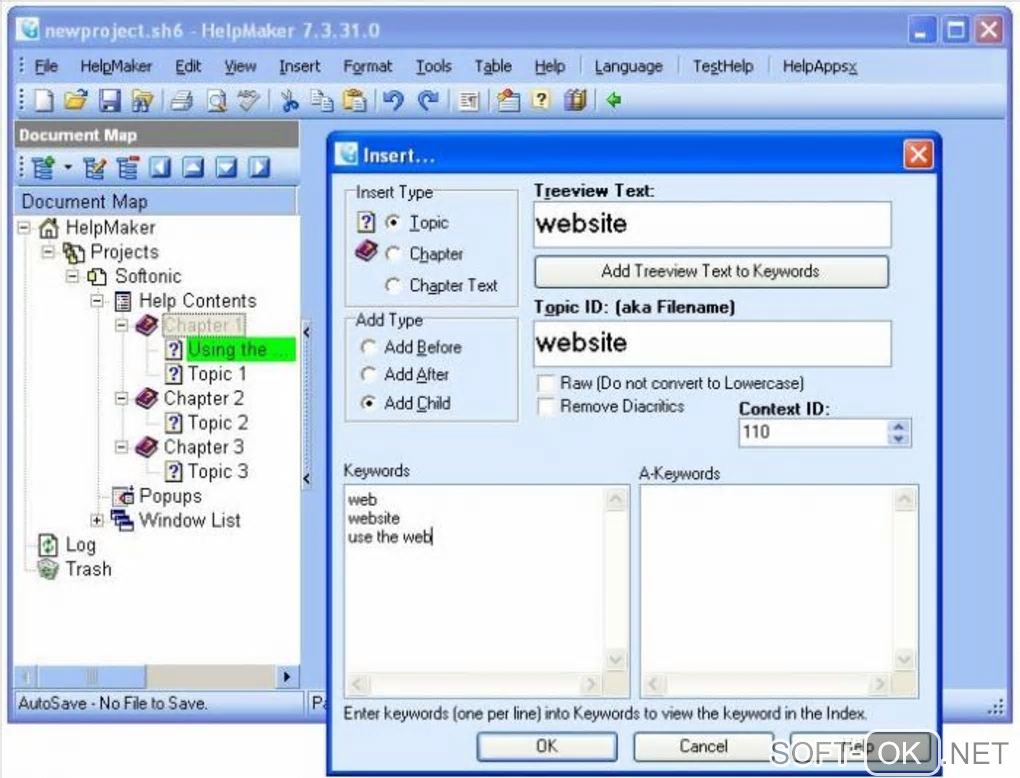Collapse the Chapter 1 node
Image resolution: width=1020 pixels, height=778 pixels.
[x=121, y=325]
